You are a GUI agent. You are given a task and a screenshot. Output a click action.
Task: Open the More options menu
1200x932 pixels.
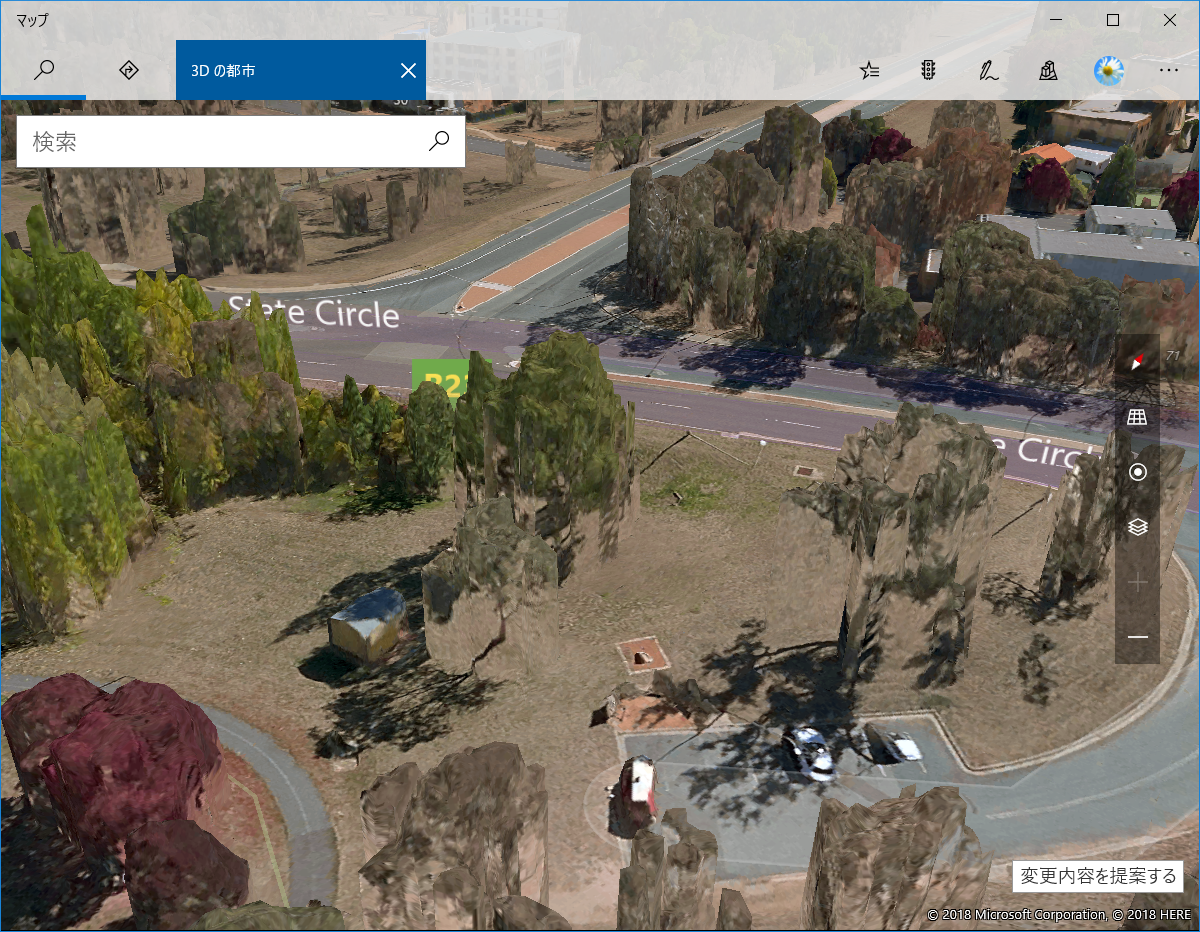tap(1168, 70)
